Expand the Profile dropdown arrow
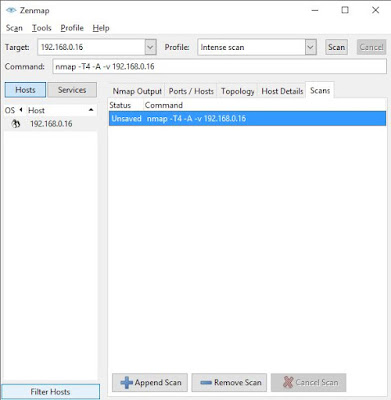 [311, 47]
